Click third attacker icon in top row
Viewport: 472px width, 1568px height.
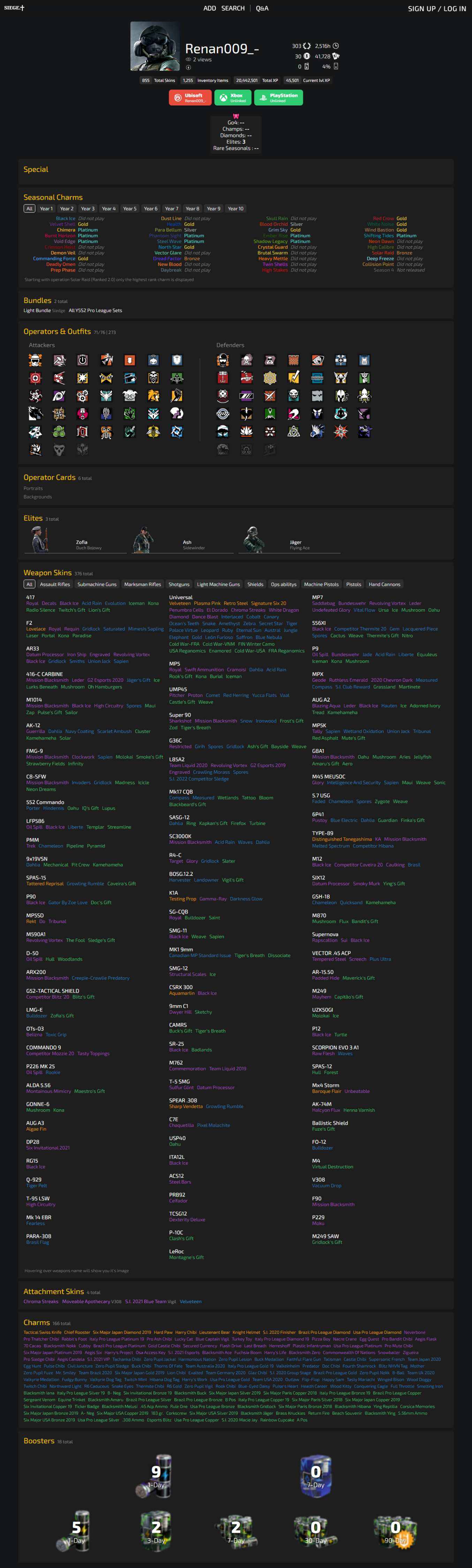coord(82,360)
